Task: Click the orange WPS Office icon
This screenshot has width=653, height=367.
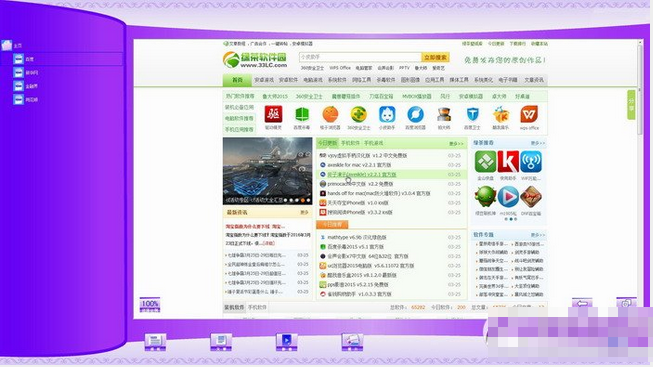Action: (529, 114)
